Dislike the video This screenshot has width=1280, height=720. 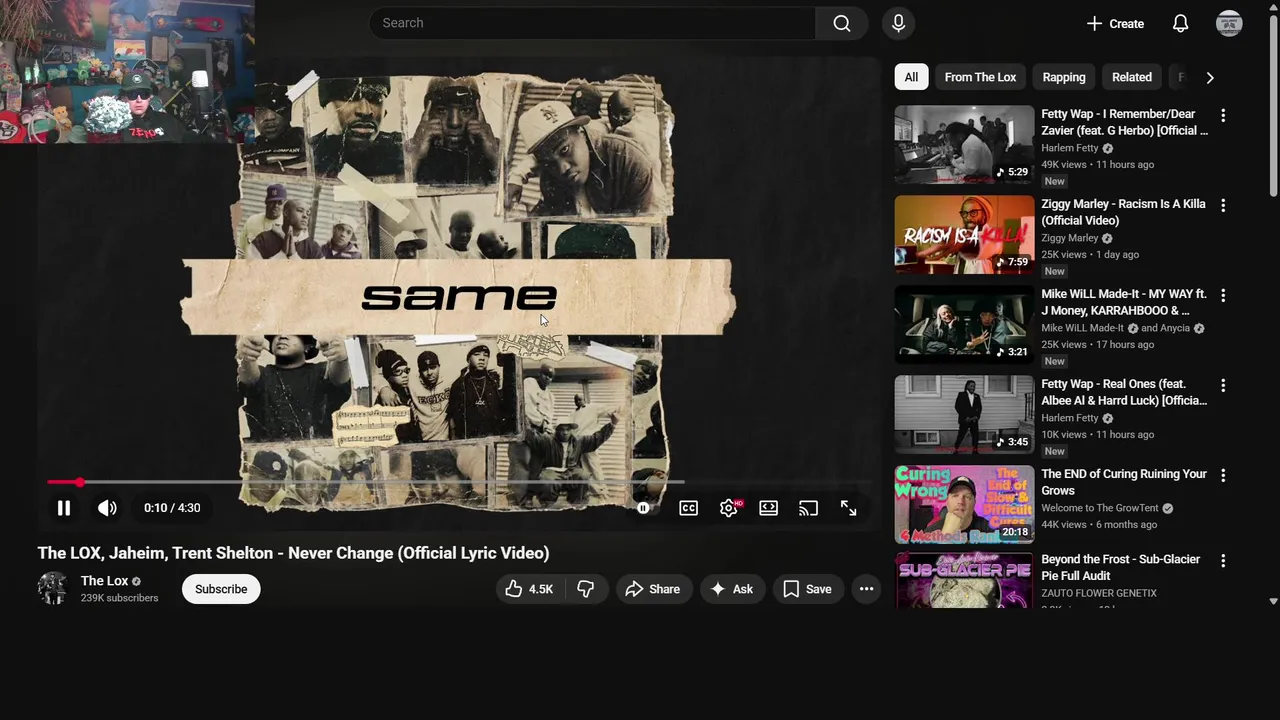coord(586,589)
